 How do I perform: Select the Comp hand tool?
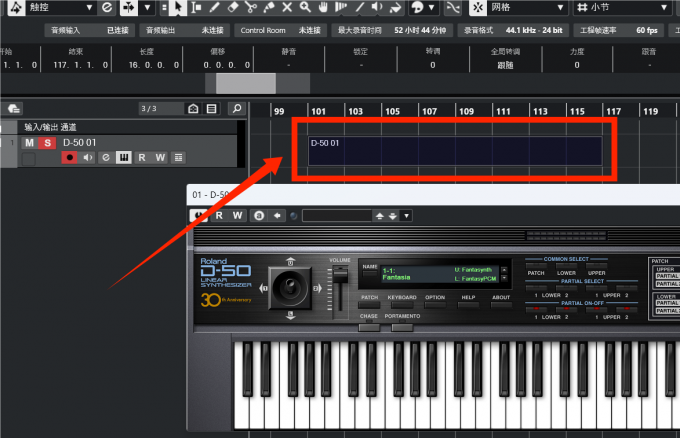pyautogui.click(x=323, y=7)
